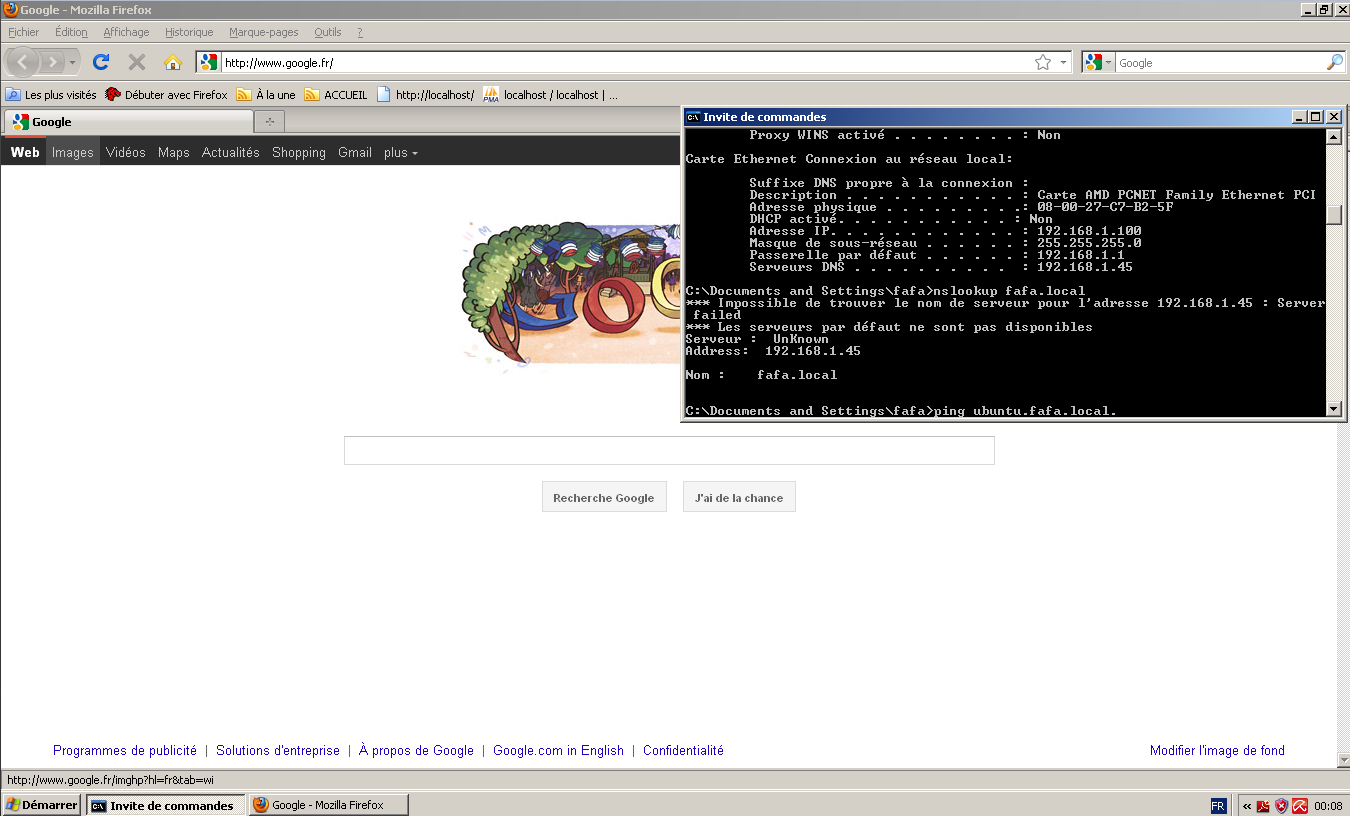Open Confidentialité link
1350x816 pixels.
pyautogui.click(x=683, y=750)
